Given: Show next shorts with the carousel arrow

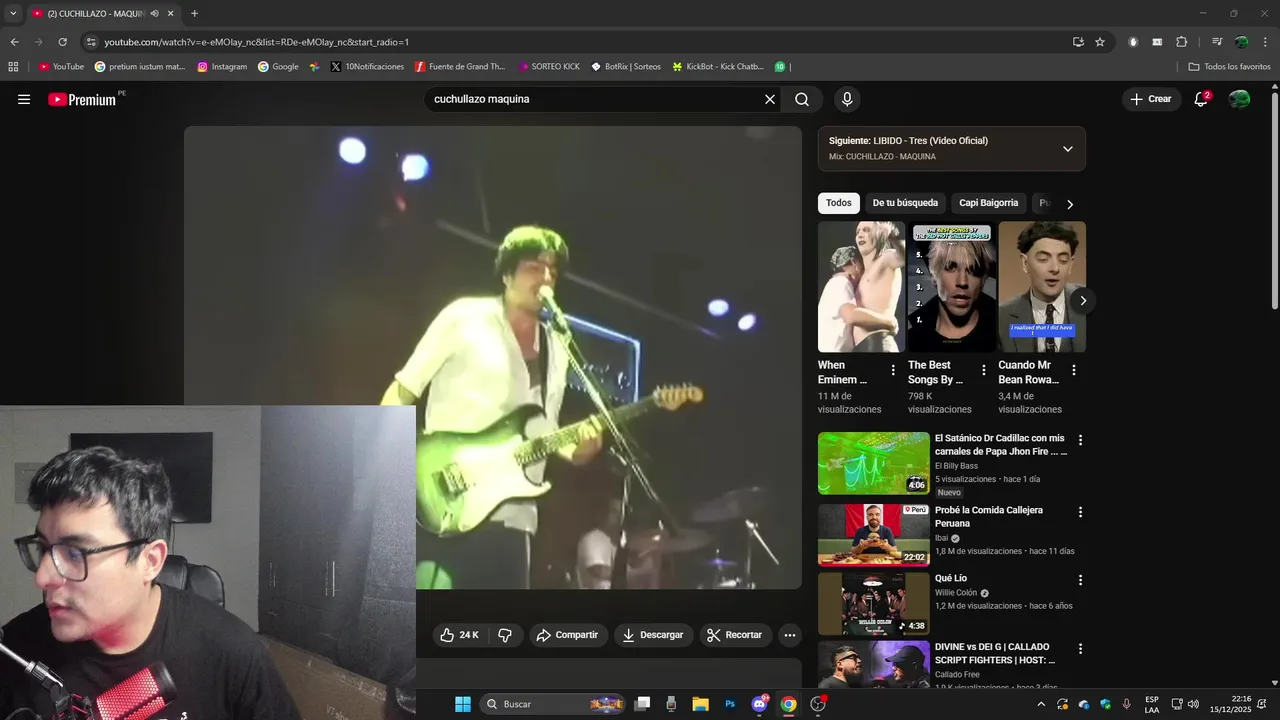Looking at the screenshot, I should point(1082,301).
